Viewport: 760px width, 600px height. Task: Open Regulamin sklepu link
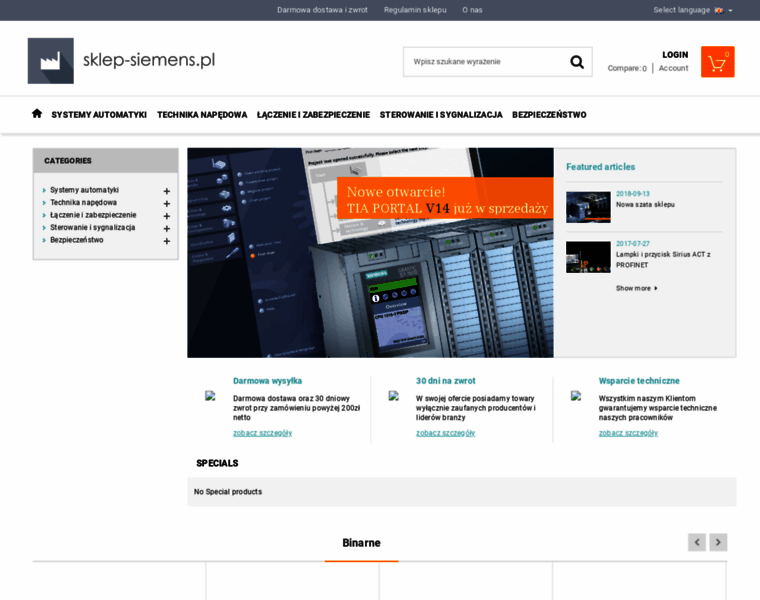coord(415,10)
